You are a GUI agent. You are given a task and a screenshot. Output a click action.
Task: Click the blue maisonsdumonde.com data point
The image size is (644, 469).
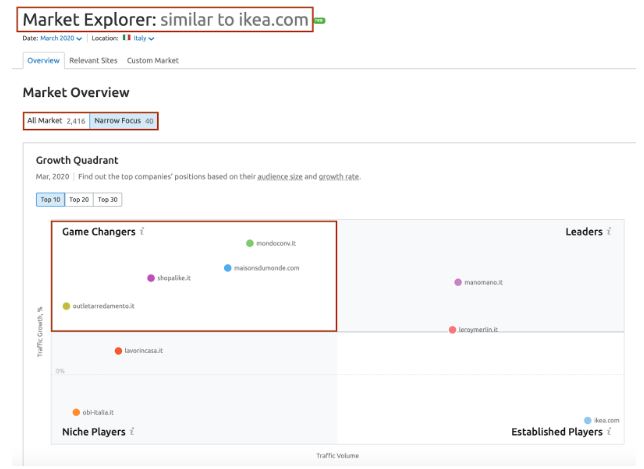tap(228, 268)
